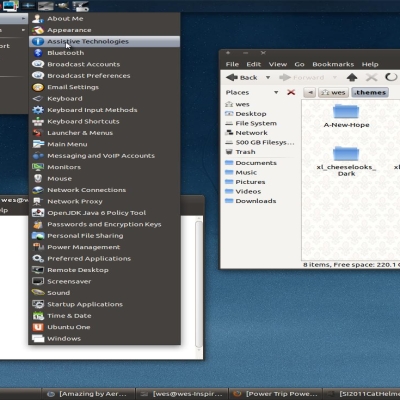
Task: Expand the Back history dropdown arrow
Action: pyautogui.click(x=268, y=78)
